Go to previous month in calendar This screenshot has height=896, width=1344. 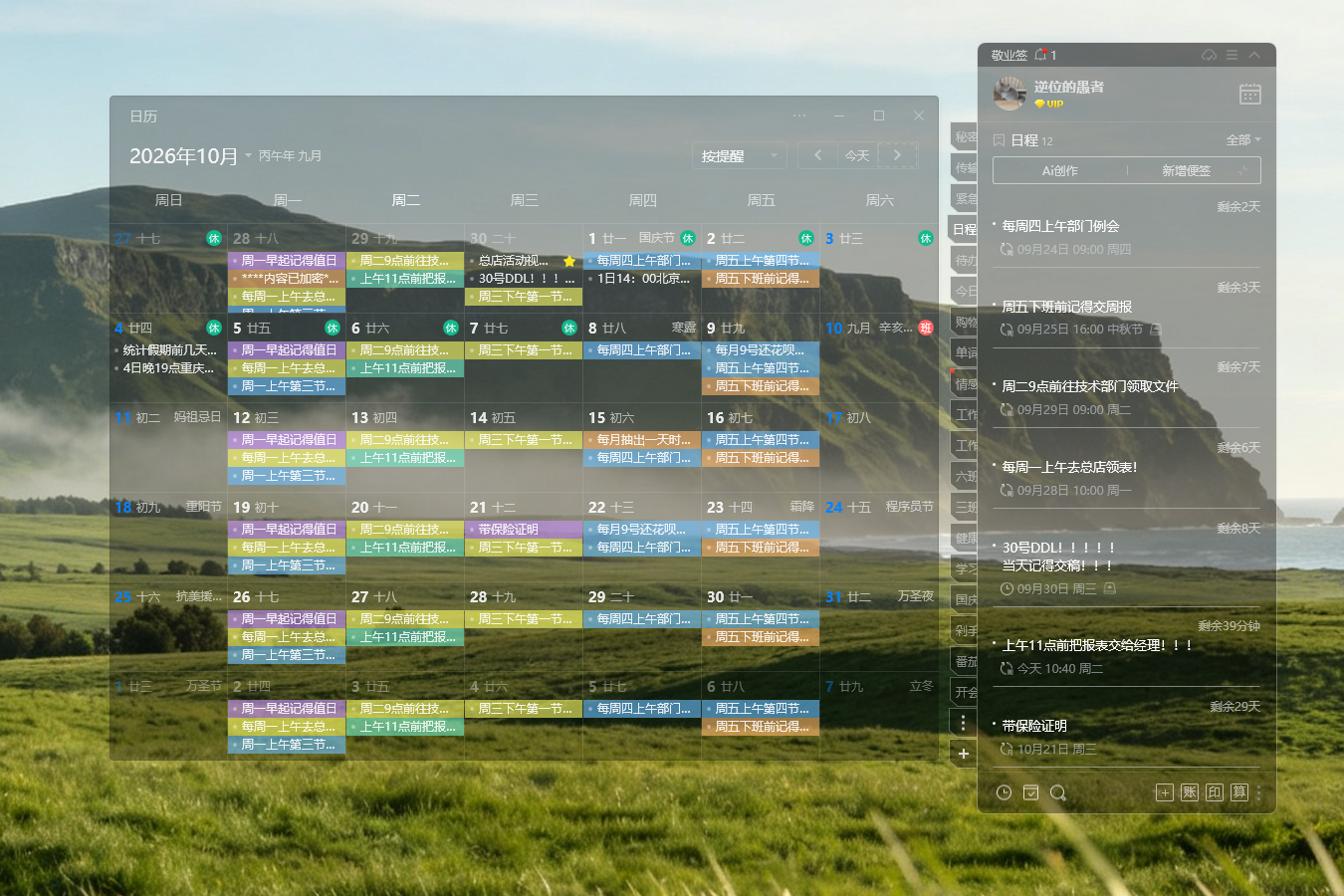point(817,155)
